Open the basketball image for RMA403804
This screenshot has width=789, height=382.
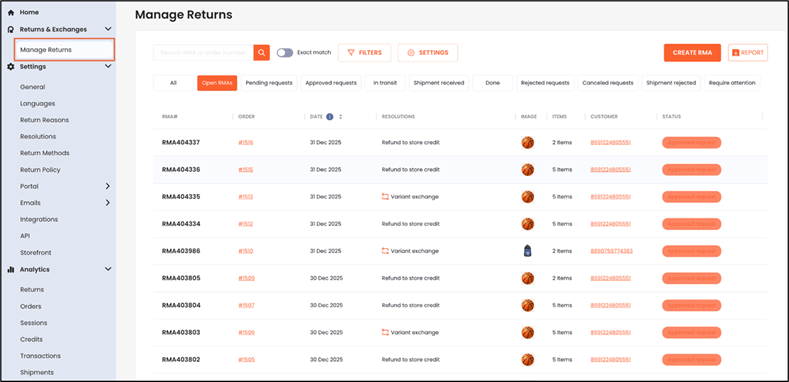527,305
